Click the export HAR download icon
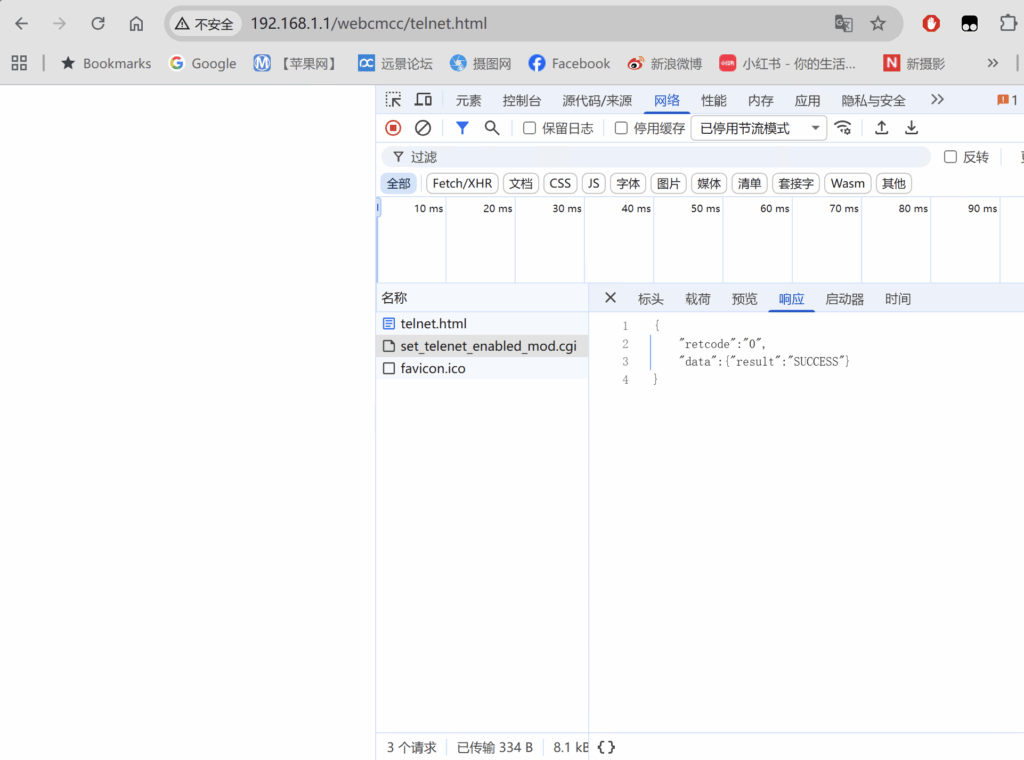1024x760 pixels. coord(911,128)
